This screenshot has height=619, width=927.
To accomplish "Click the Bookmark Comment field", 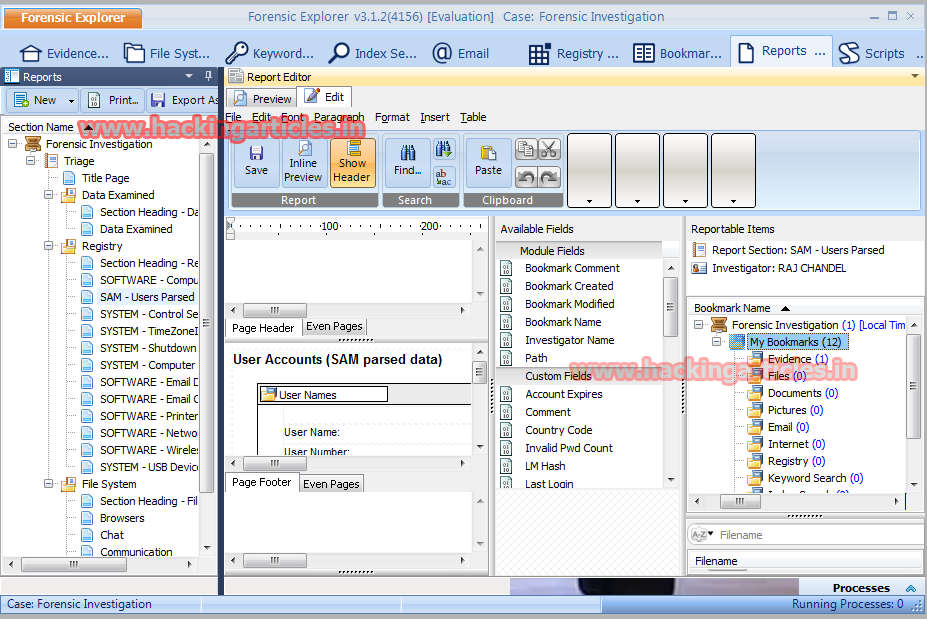I will [x=572, y=268].
